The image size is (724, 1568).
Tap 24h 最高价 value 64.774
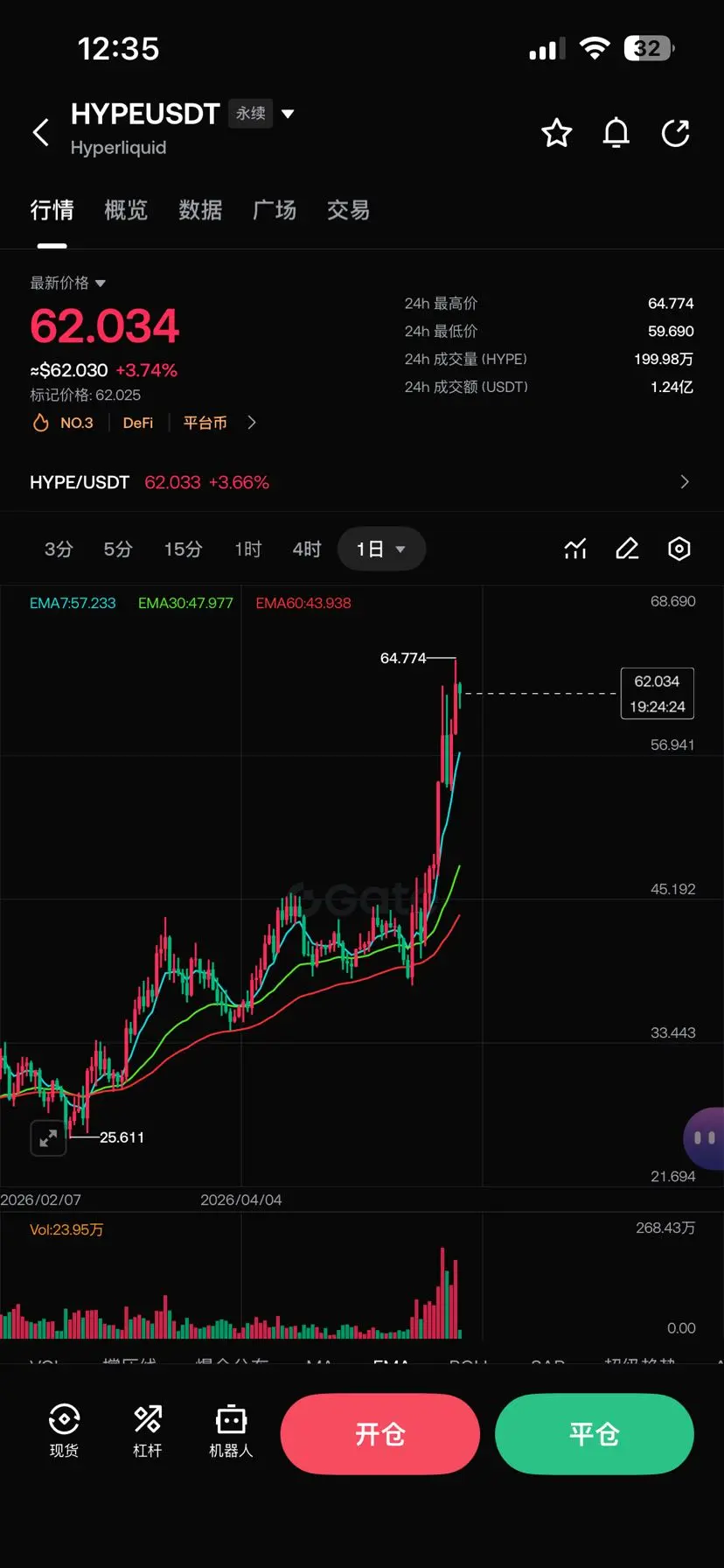coord(671,304)
